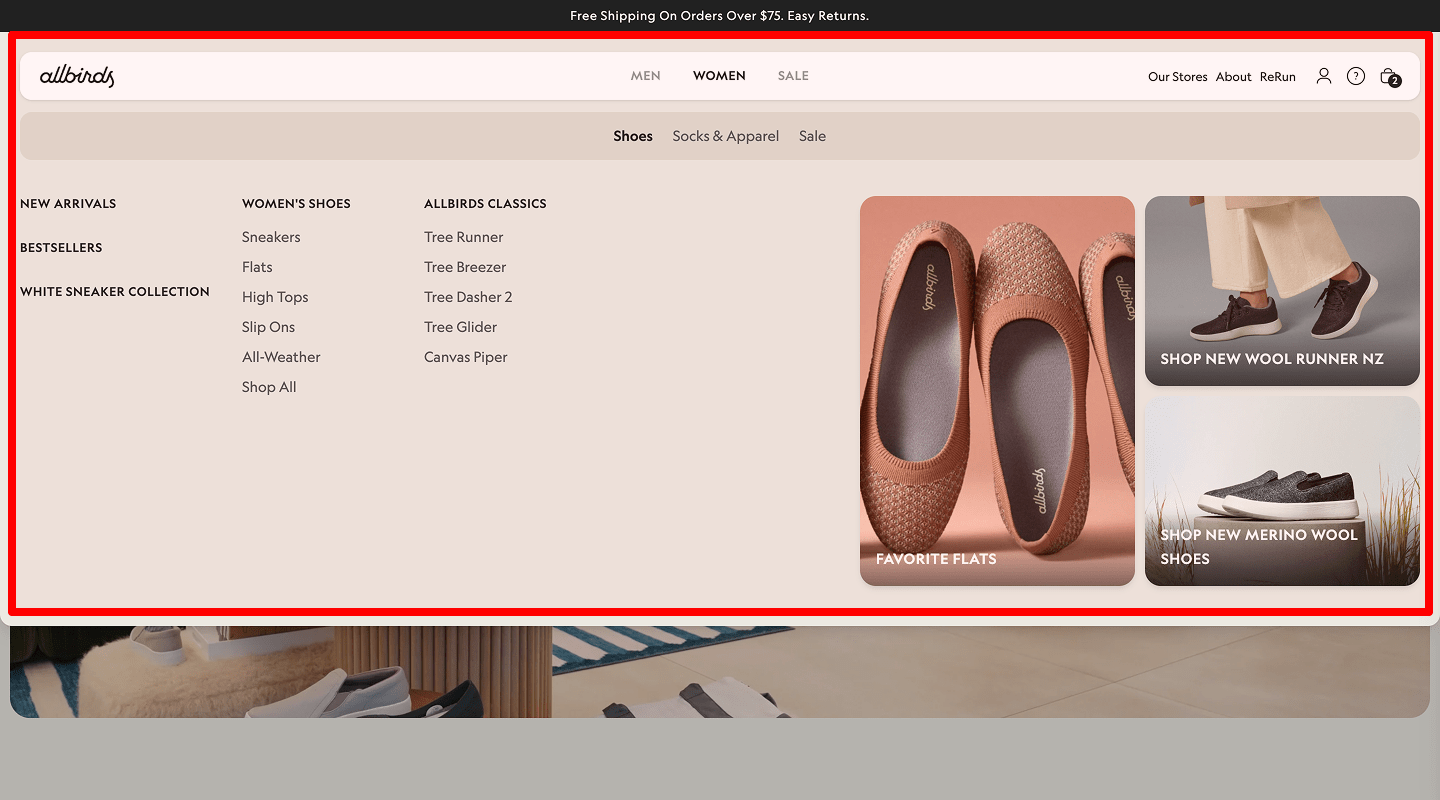Click the Allbirds logo
Viewport: 1440px width, 800px height.
(x=77, y=76)
